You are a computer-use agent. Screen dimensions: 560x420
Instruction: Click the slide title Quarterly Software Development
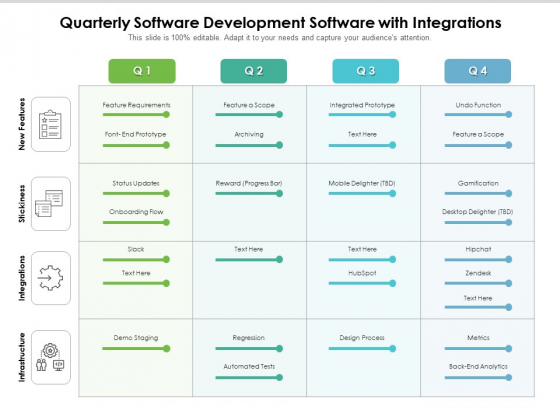(x=280, y=23)
